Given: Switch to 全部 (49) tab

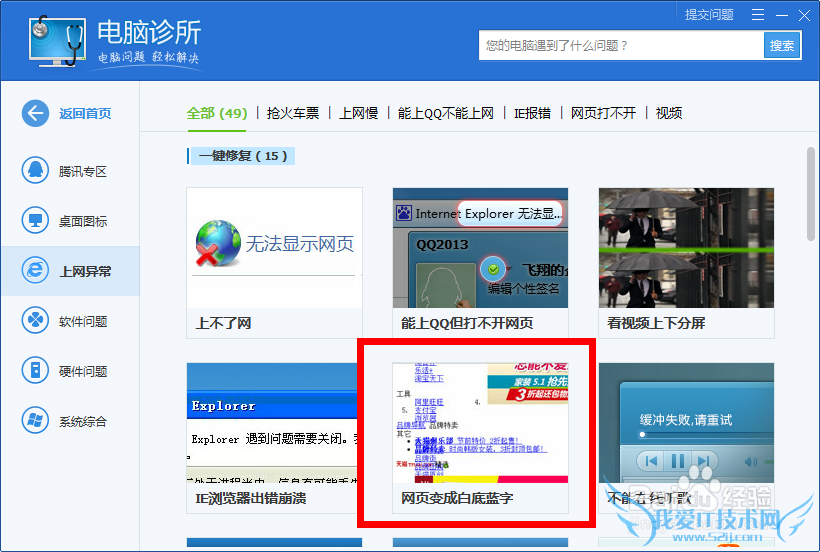Looking at the screenshot, I should pyautogui.click(x=216, y=113).
